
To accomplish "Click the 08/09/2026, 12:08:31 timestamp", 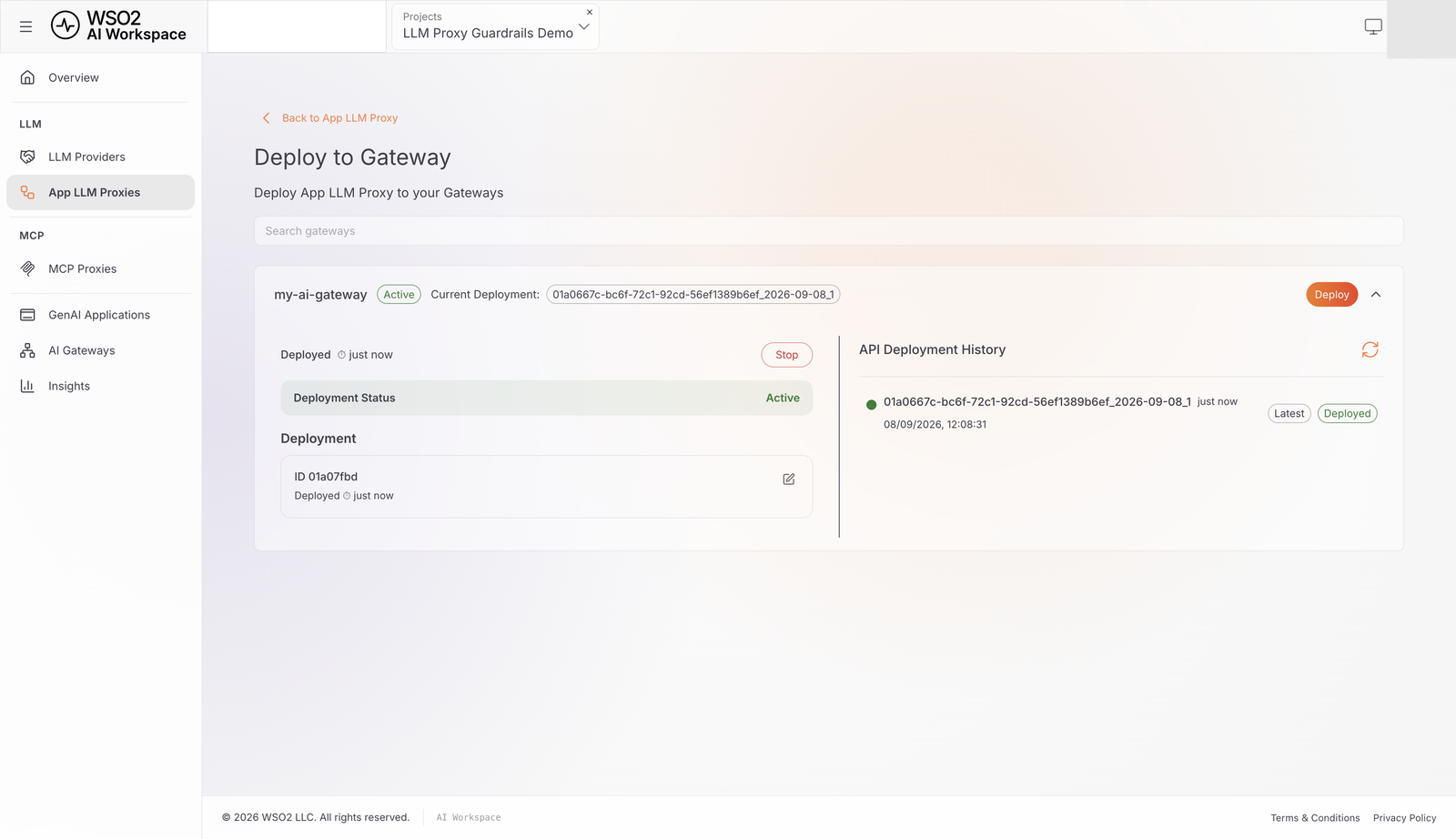I will point(935,424).
